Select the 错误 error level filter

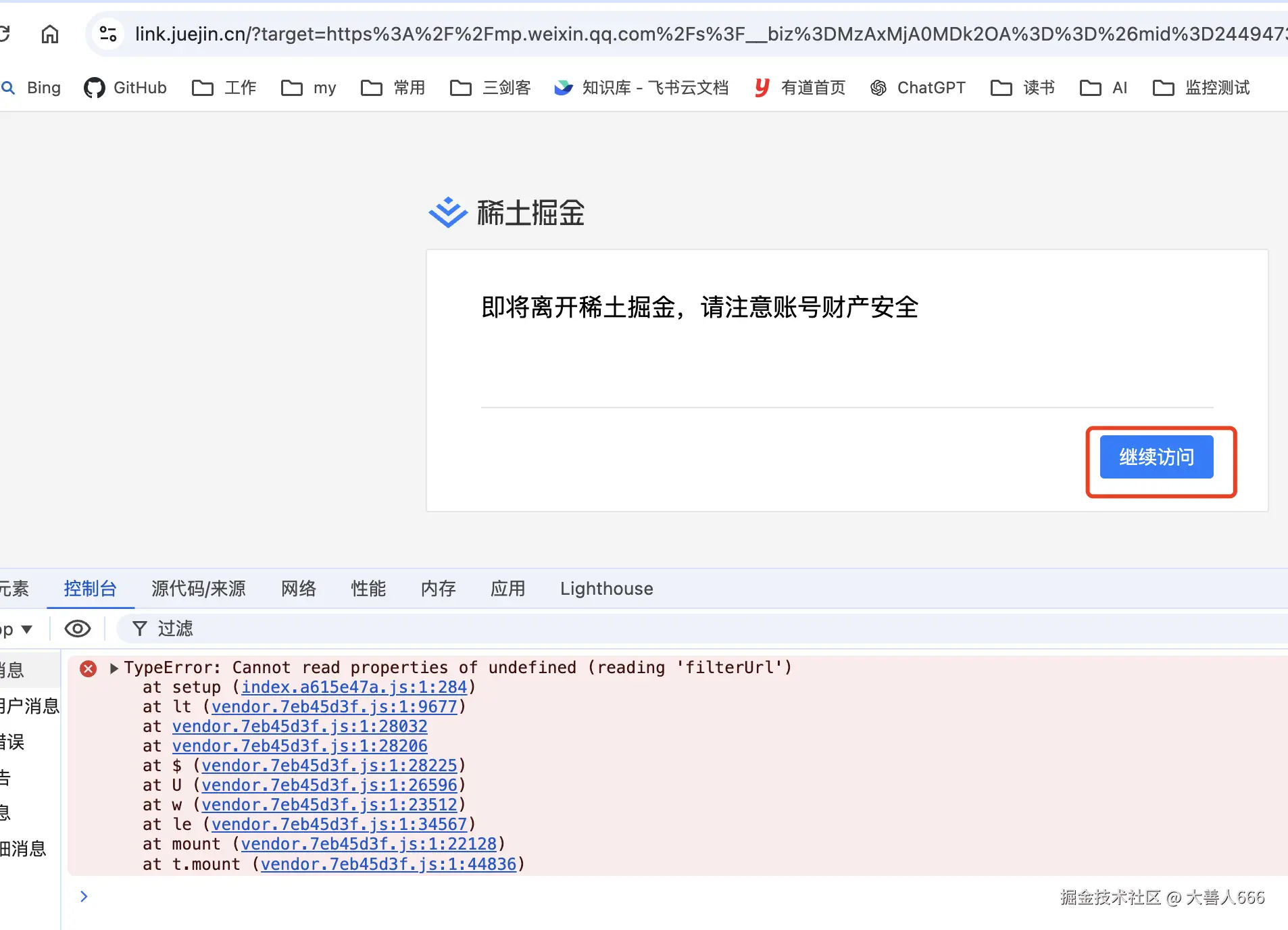pyautogui.click(x=12, y=741)
